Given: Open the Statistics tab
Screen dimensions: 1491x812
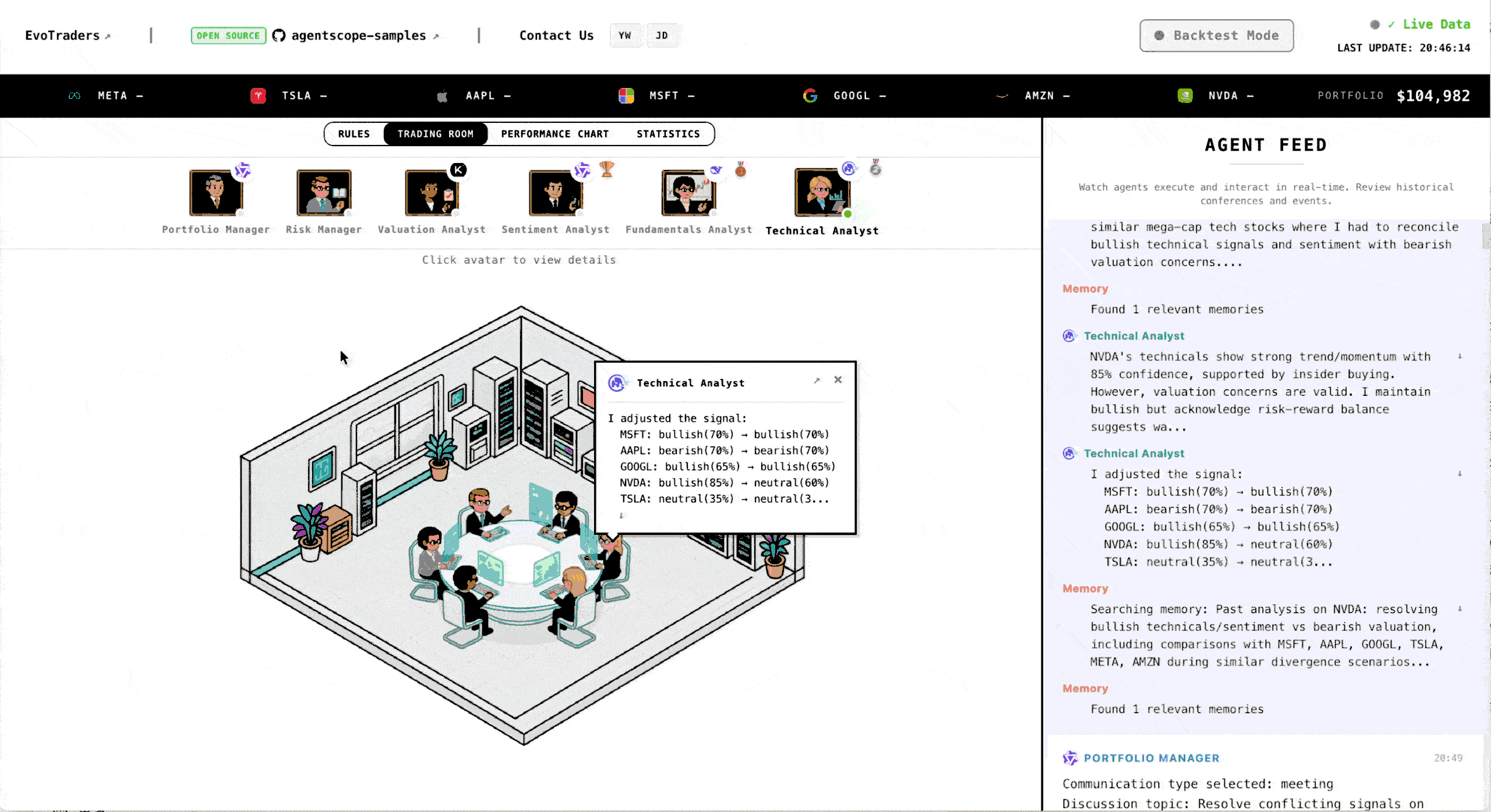Looking at the screenshot, I should click(x=668, y=134).
